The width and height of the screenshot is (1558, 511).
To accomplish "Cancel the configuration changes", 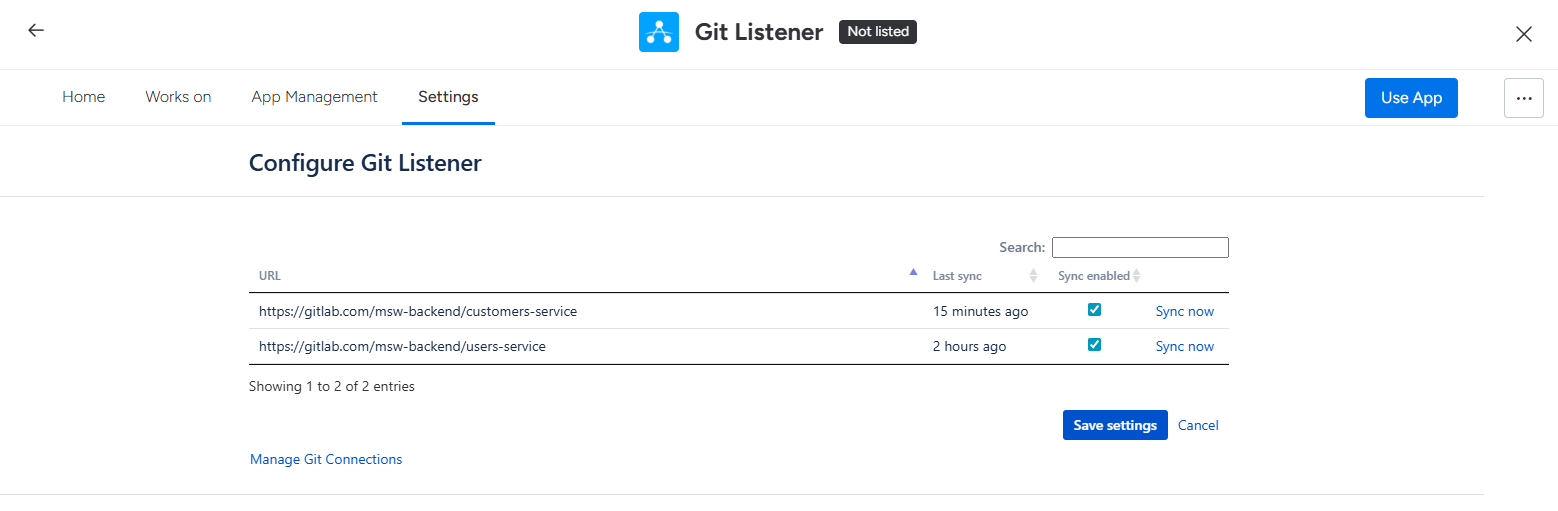I will tap(1198, 425).
